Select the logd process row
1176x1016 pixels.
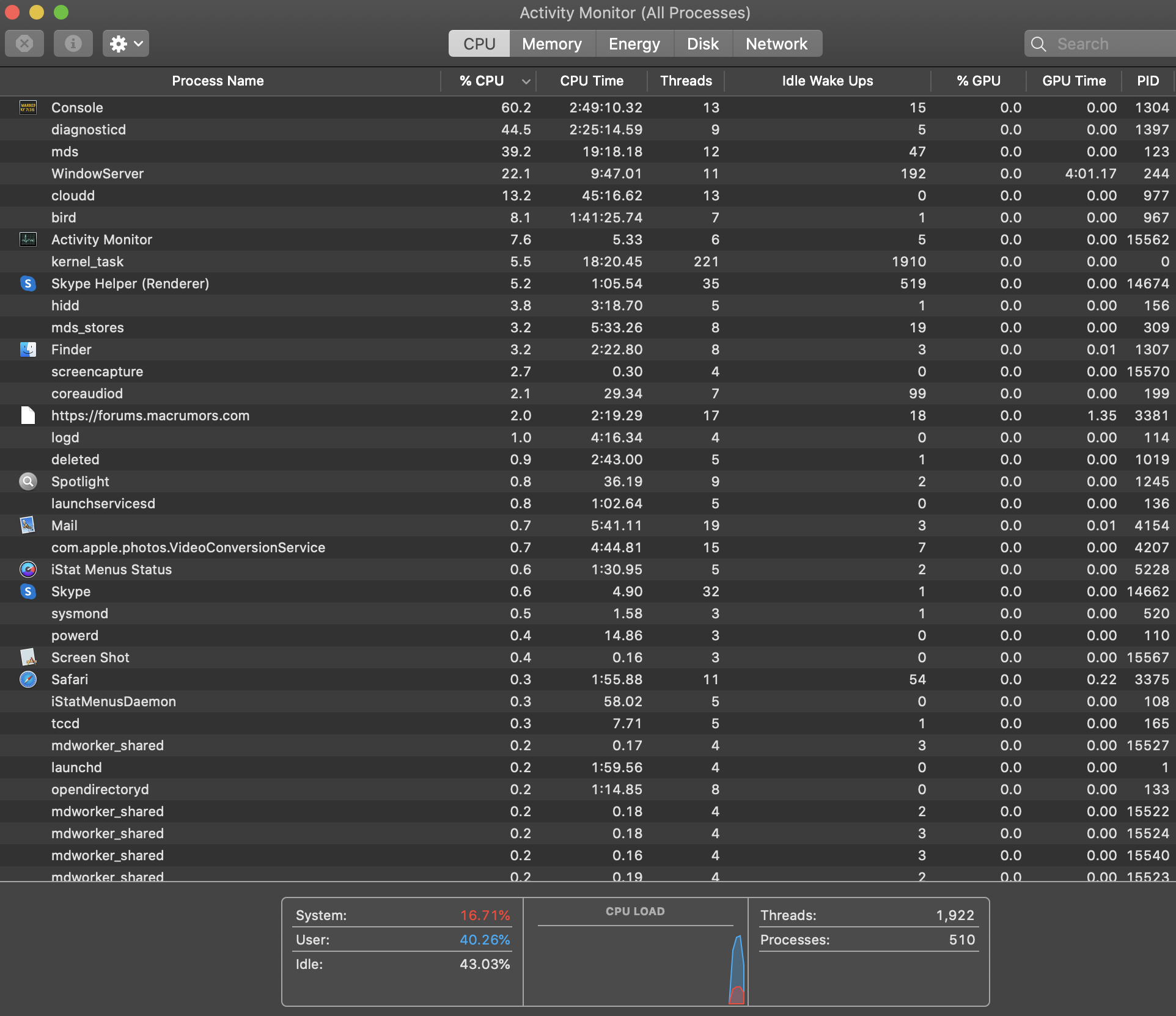point(588,437)
